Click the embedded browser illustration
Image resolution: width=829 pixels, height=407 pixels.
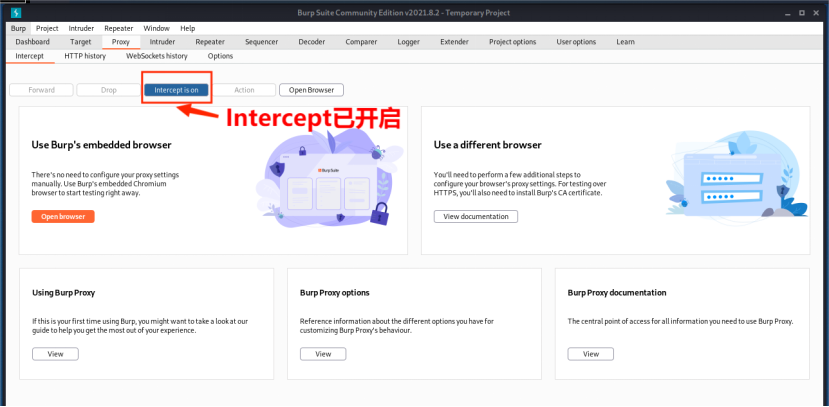pos(328,178)
